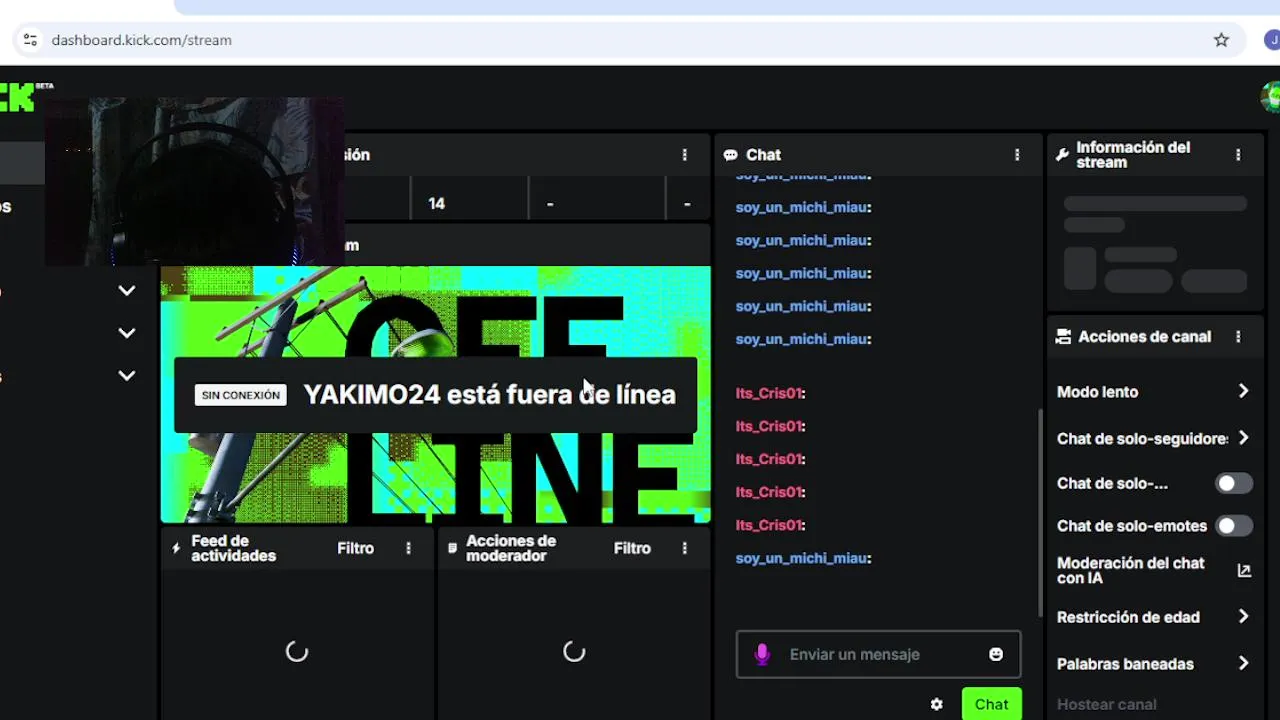Open chat settings gear icon
This screenshot has height=720, width=1280.
click(936, 704)
